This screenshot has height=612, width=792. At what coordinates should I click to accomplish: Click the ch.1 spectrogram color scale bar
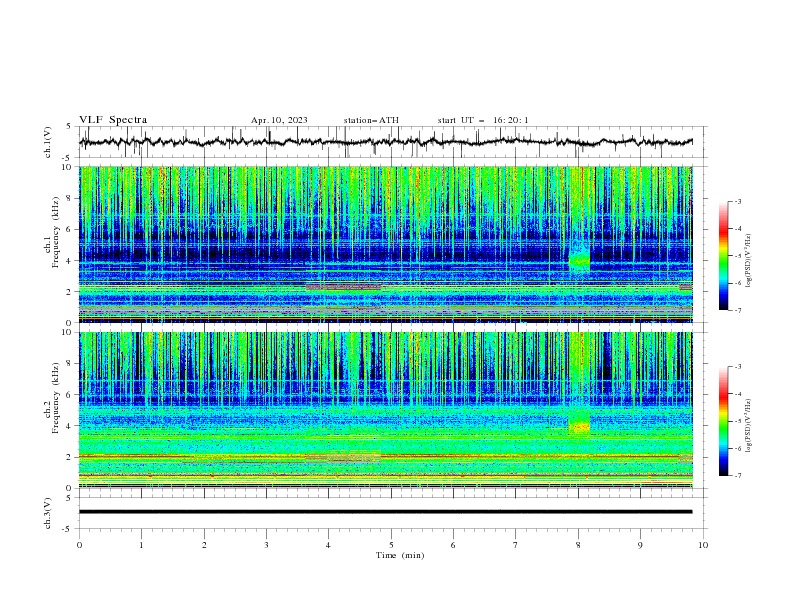(x=723, y=255)
